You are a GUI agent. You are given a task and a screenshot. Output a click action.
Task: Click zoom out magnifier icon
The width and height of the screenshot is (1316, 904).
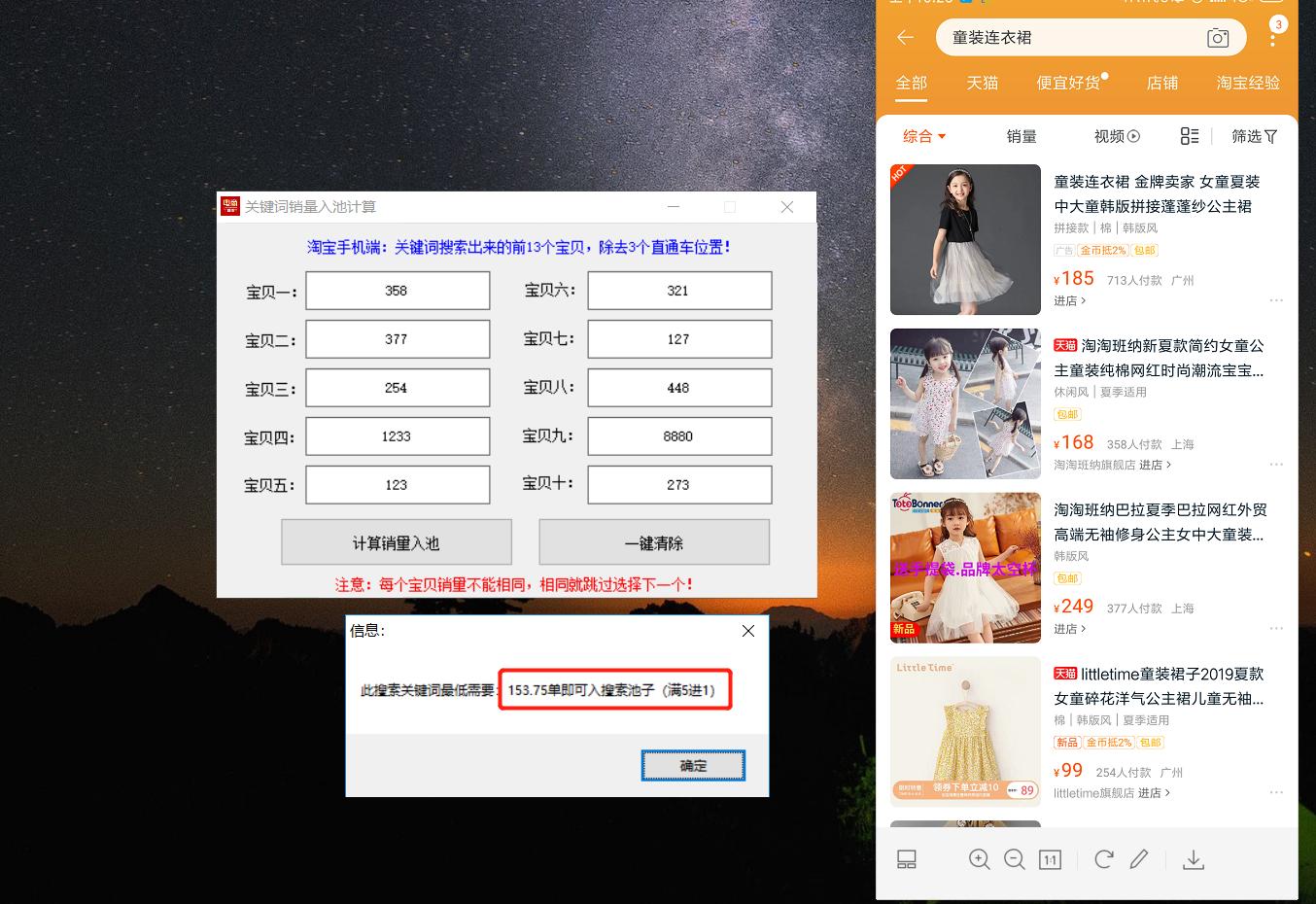tap(1015, 859)
